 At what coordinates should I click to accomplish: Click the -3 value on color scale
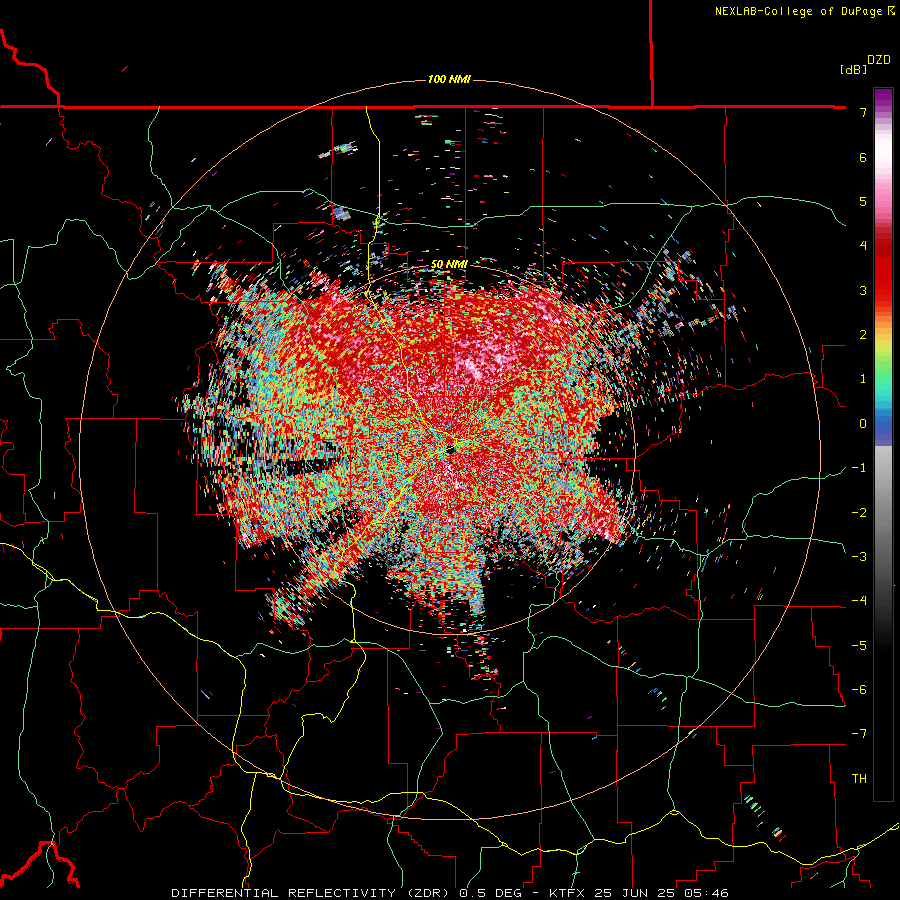(859, 557)
